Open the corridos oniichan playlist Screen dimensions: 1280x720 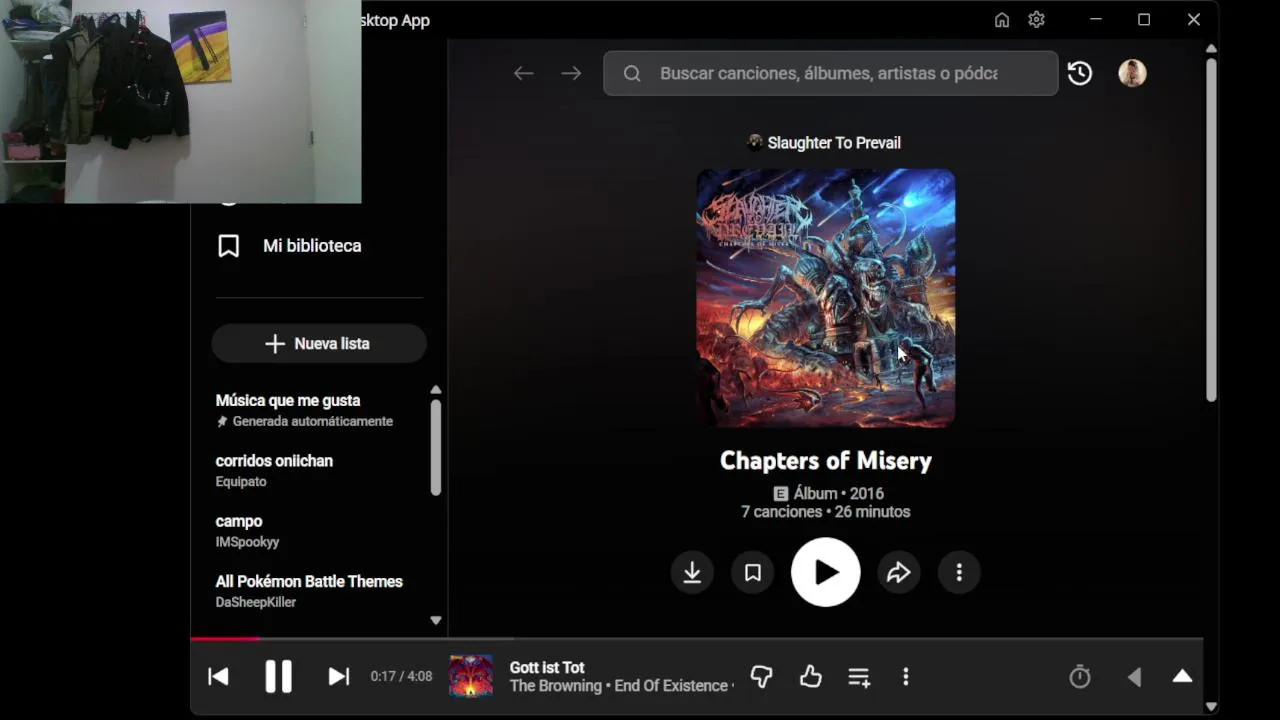(274, 461)
